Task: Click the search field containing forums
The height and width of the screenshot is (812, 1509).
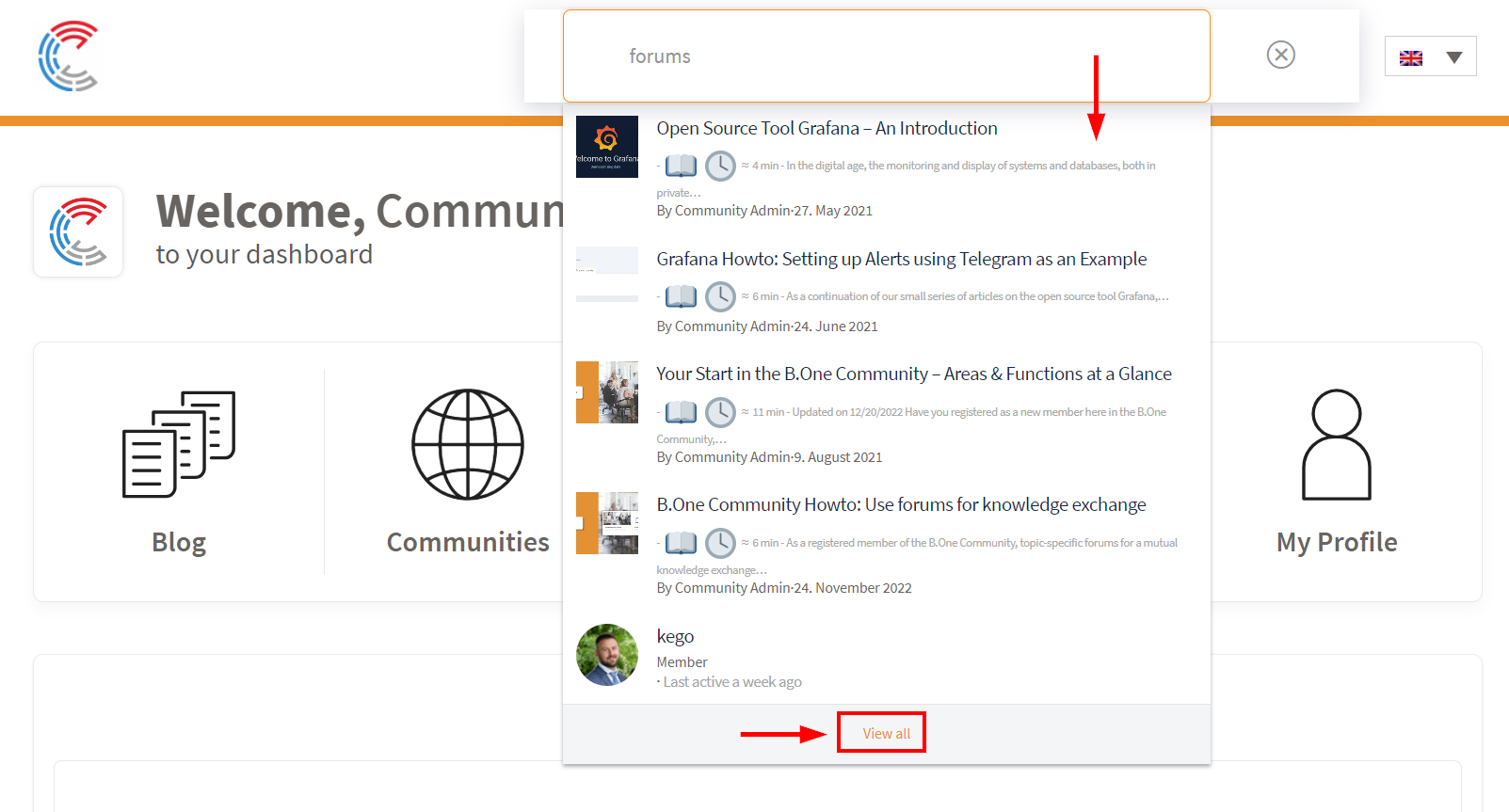Action: 886,56
